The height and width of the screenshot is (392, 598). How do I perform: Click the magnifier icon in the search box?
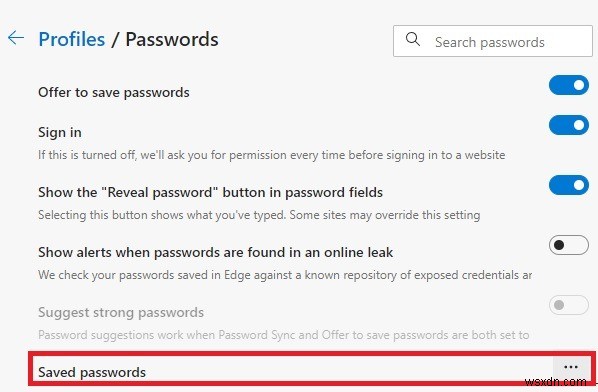413,39
